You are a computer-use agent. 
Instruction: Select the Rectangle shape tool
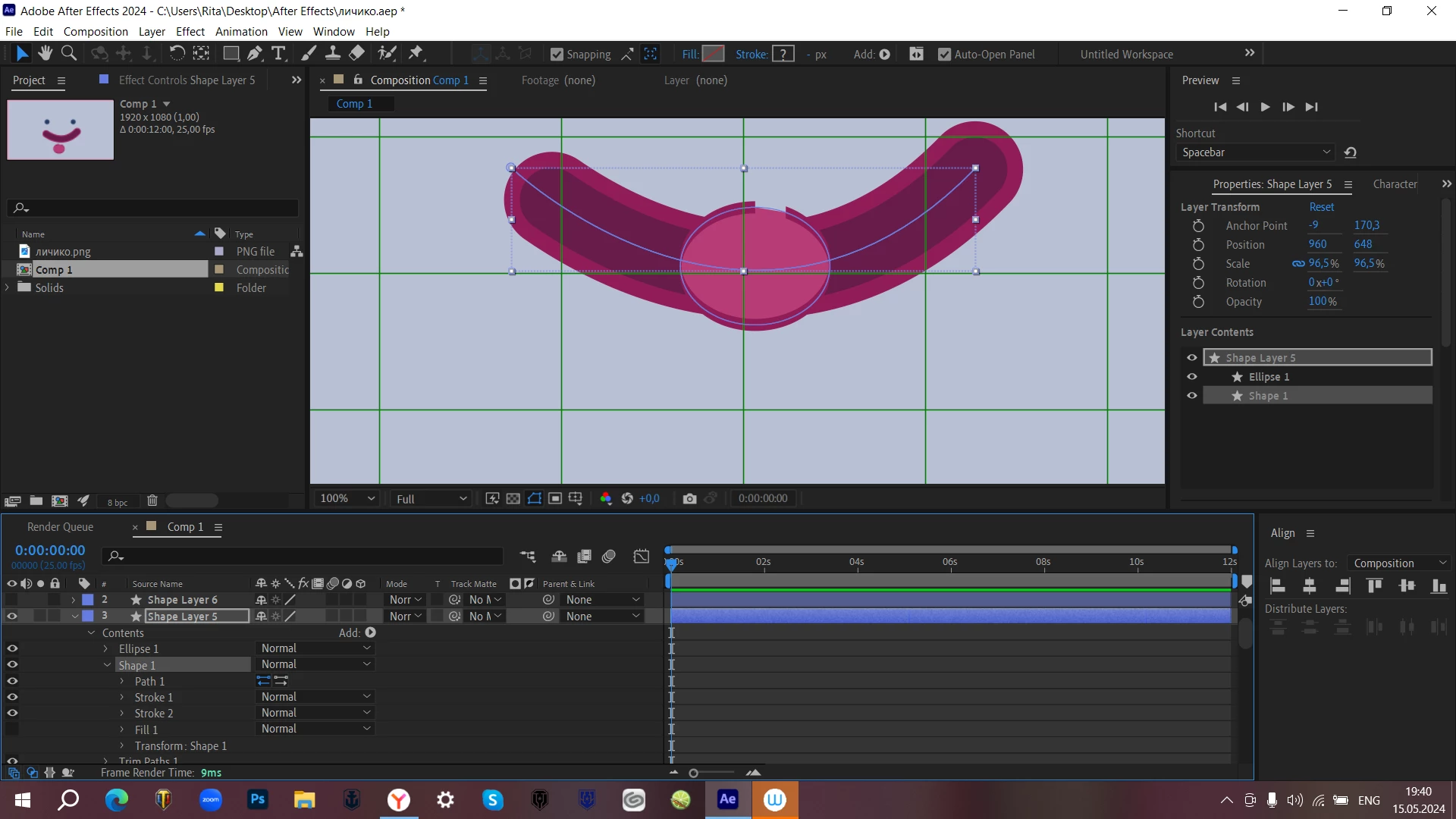[x=231, y=54]
